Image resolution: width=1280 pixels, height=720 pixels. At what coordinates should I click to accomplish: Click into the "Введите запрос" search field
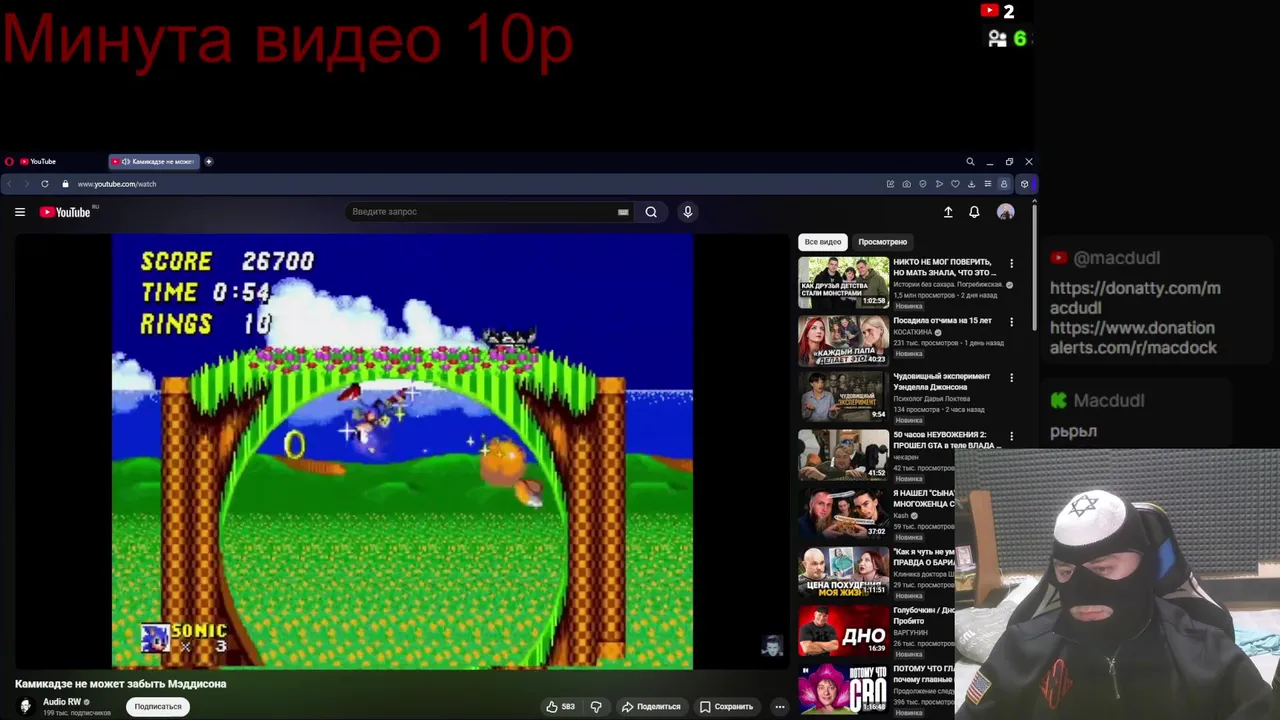pos(480,212)
